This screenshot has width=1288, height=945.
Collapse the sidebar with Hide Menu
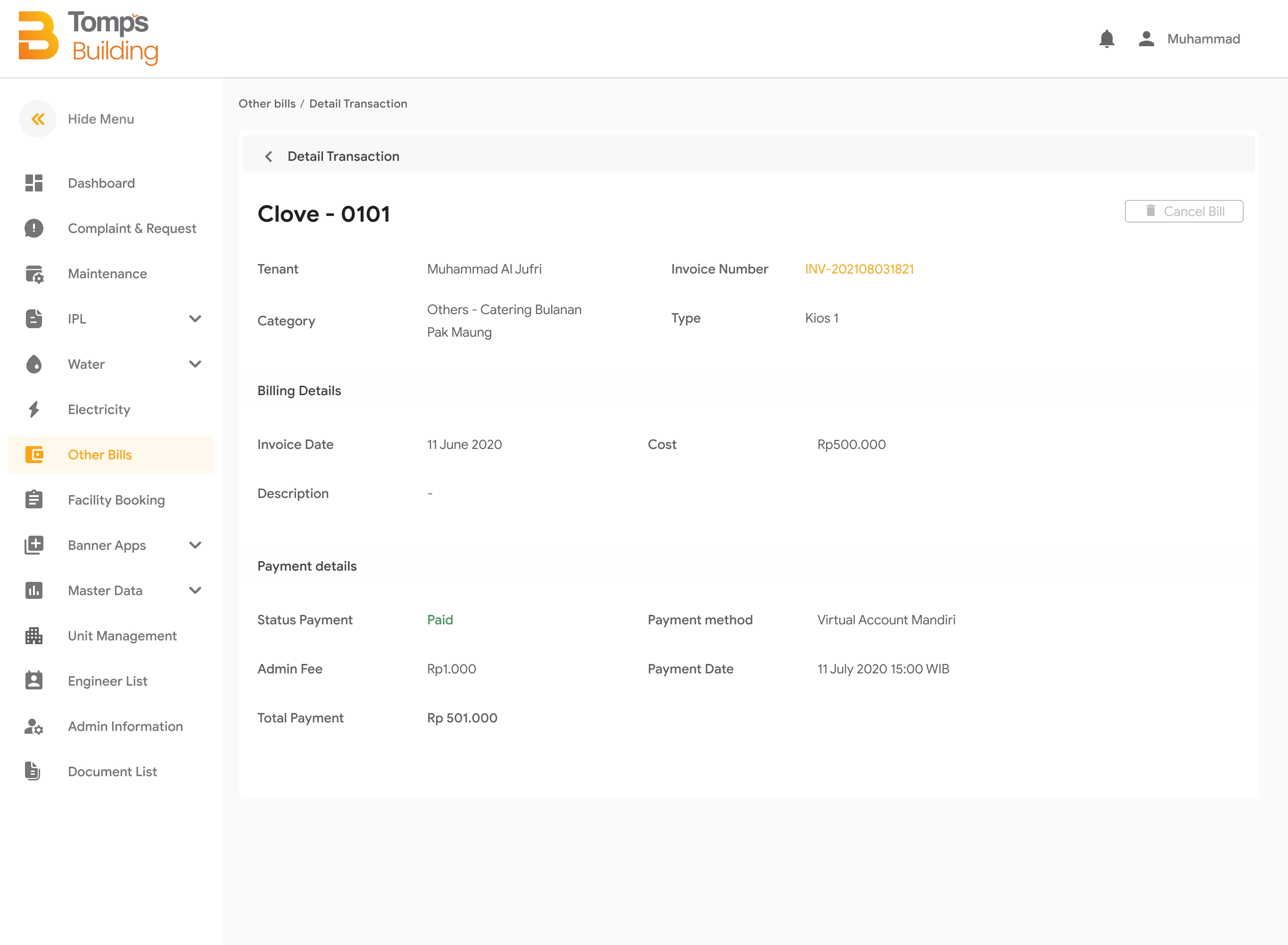pos(38,118)
